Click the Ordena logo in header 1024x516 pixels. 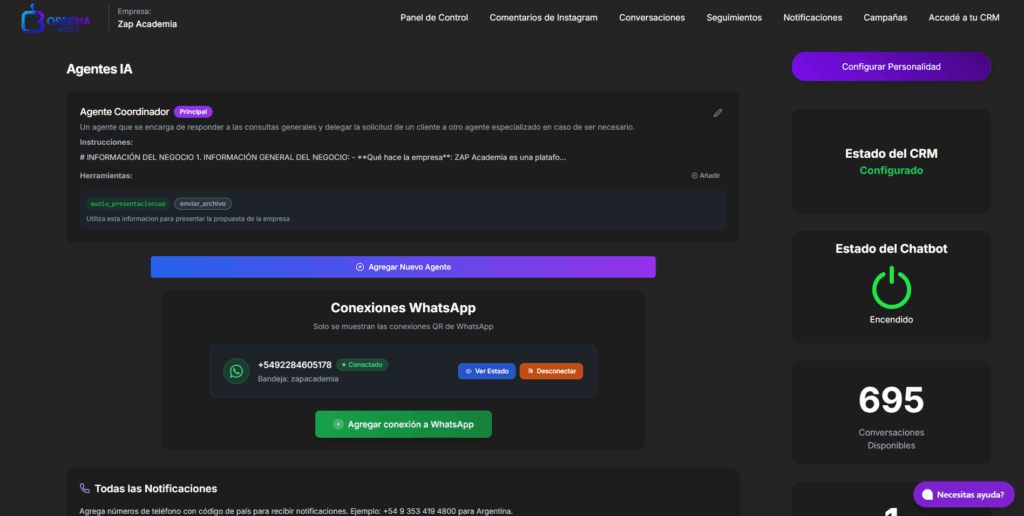(x=54, y=18)
